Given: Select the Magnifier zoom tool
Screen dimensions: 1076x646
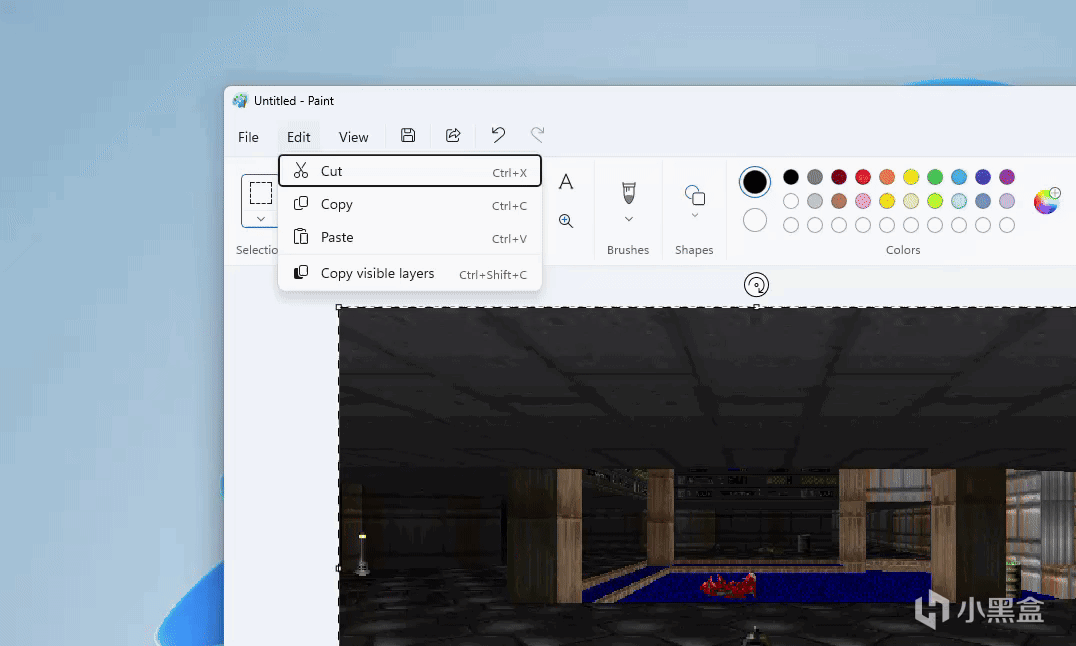Looking at the screenshot, I should pos(565,220).
